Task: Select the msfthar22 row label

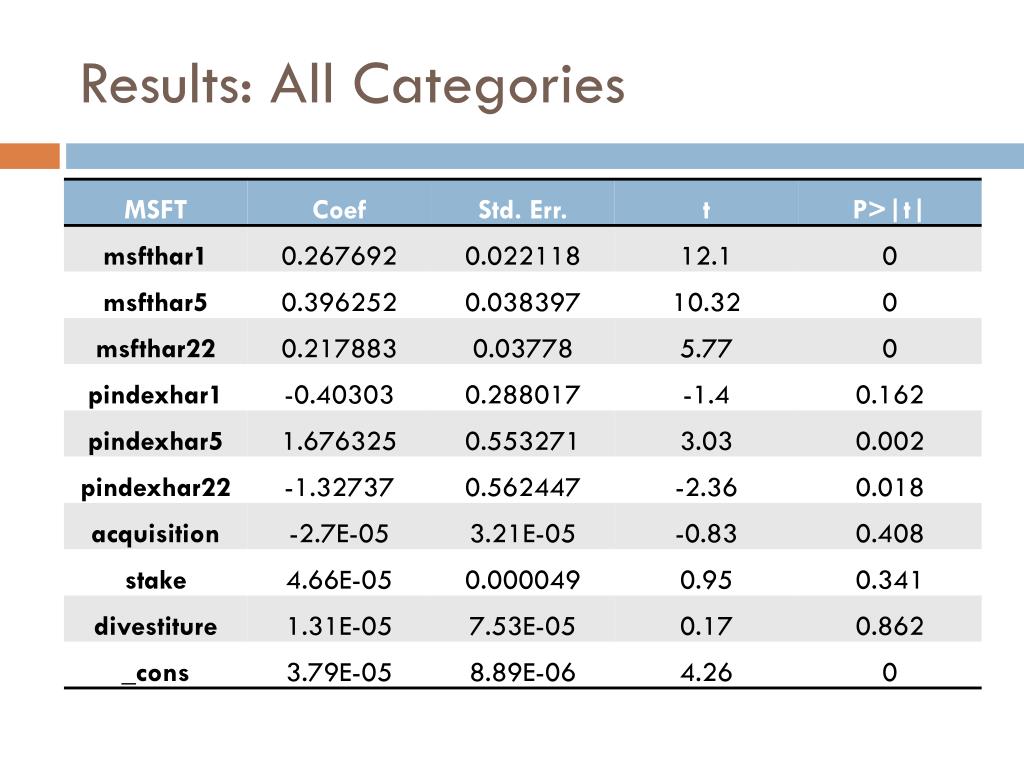Action: point(155,349)
